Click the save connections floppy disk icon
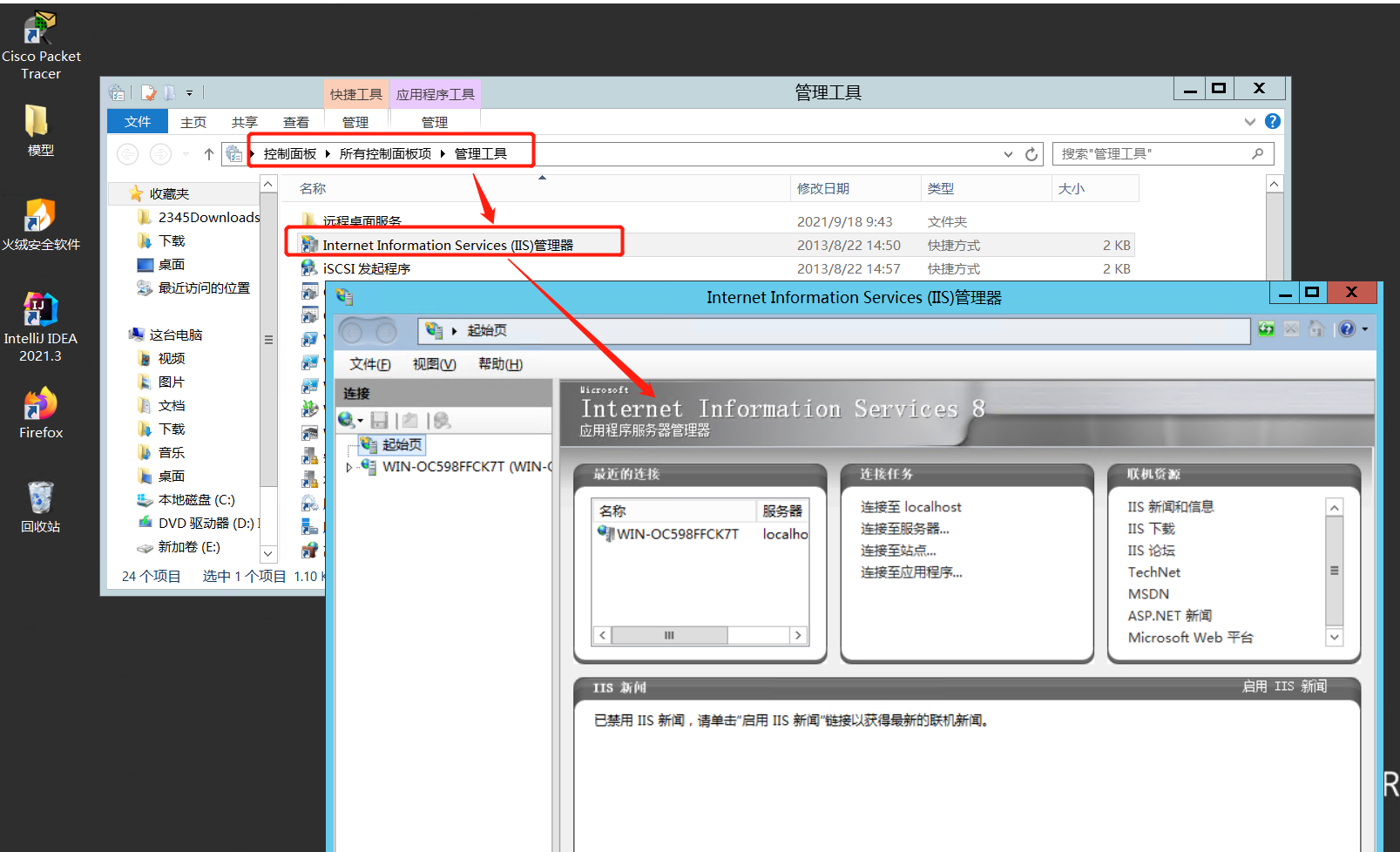The image size is (1400, 852). pyautogui.click(x=379, y=420)
